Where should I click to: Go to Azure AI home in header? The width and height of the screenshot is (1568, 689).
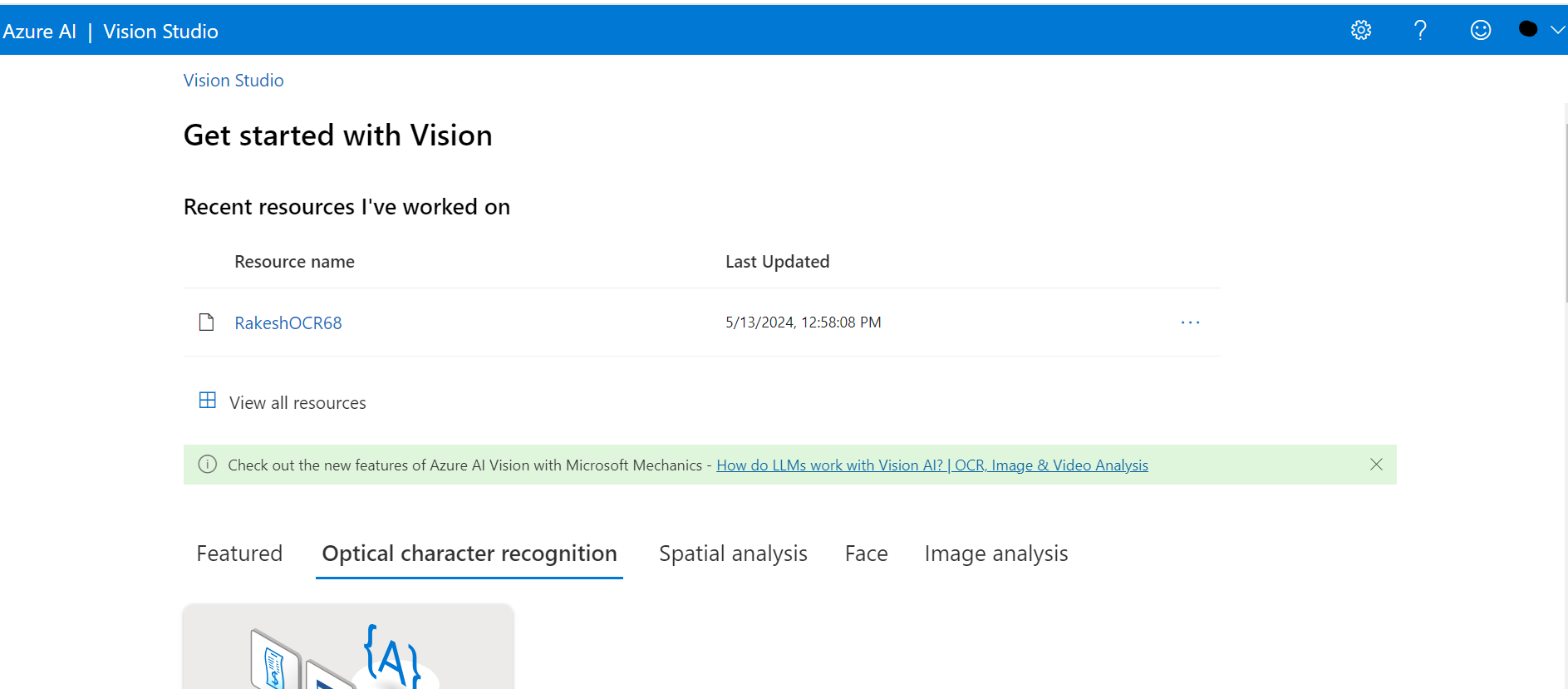click(x=39, y=32)
